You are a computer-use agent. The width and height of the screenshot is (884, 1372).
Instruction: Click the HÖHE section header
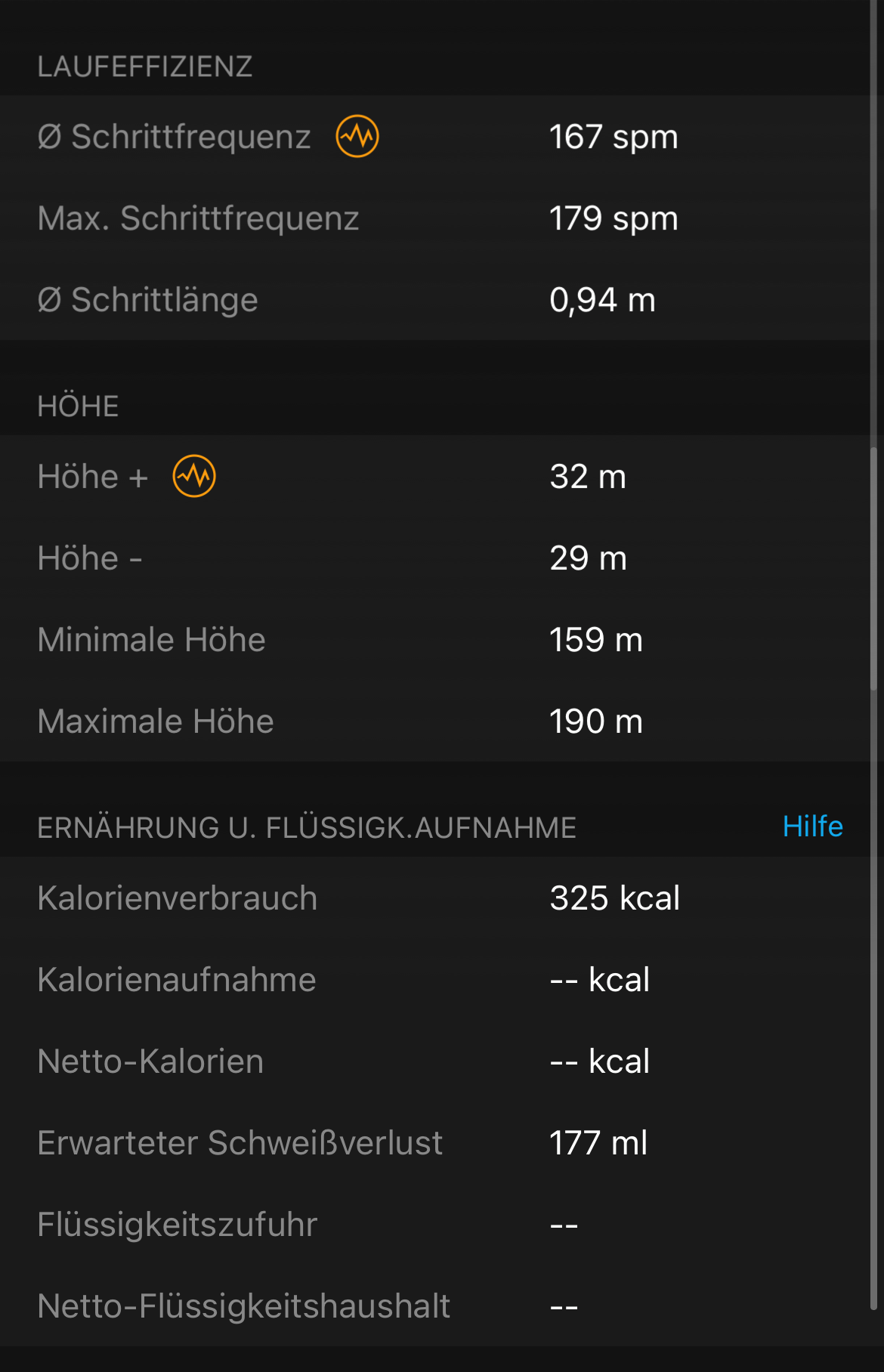78,406
